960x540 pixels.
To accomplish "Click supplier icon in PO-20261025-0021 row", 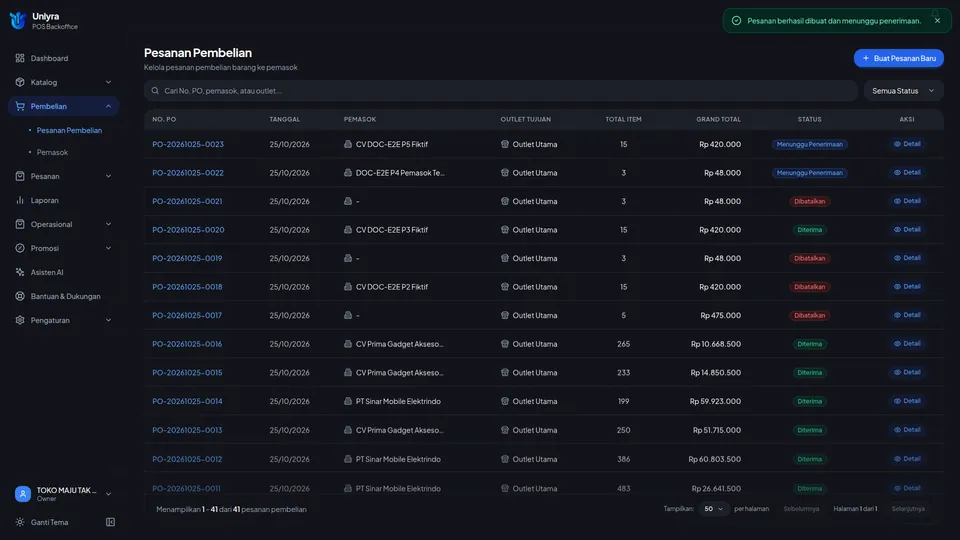I will [x=348, y=201].
